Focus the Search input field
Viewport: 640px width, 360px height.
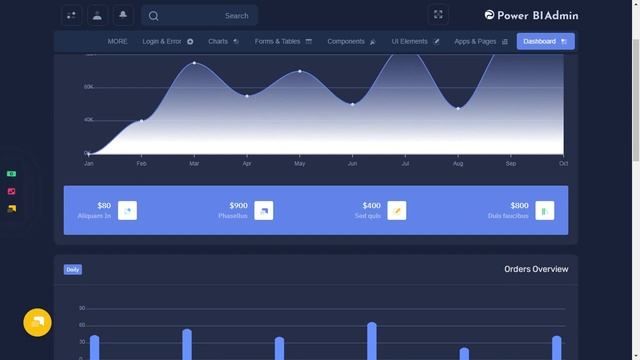pyautogui.click(x=200, y=16)
